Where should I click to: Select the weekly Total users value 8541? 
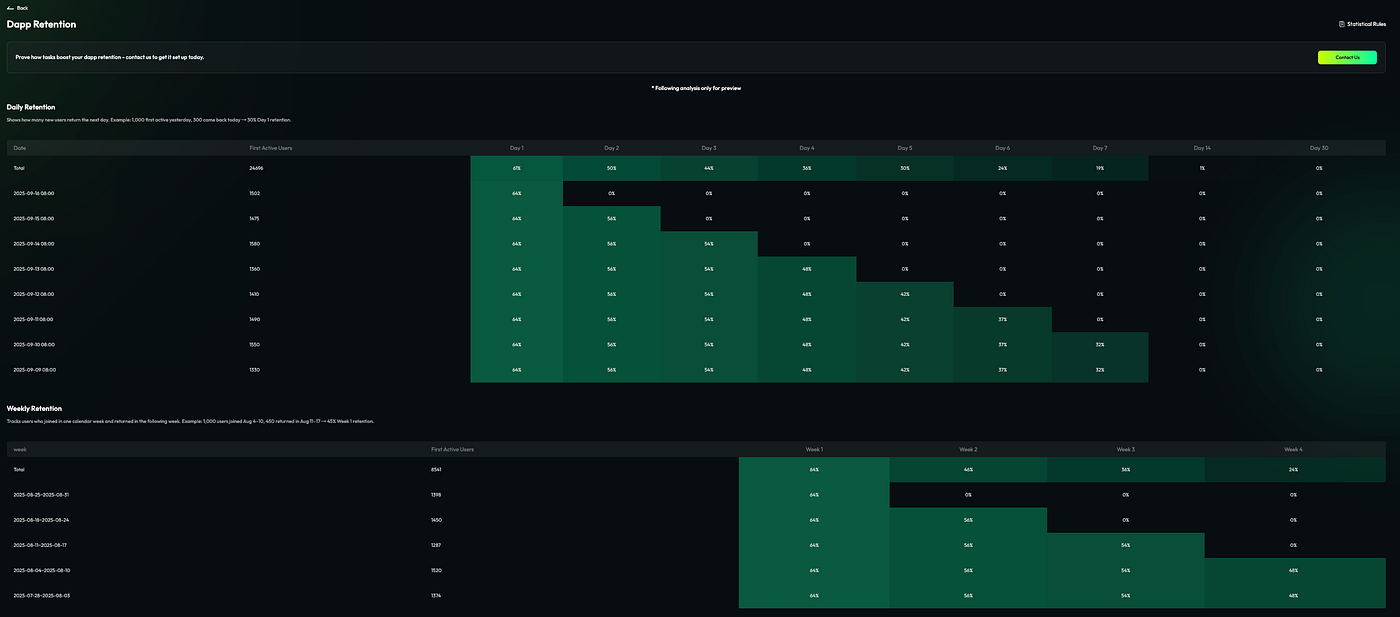pos(437,469)
